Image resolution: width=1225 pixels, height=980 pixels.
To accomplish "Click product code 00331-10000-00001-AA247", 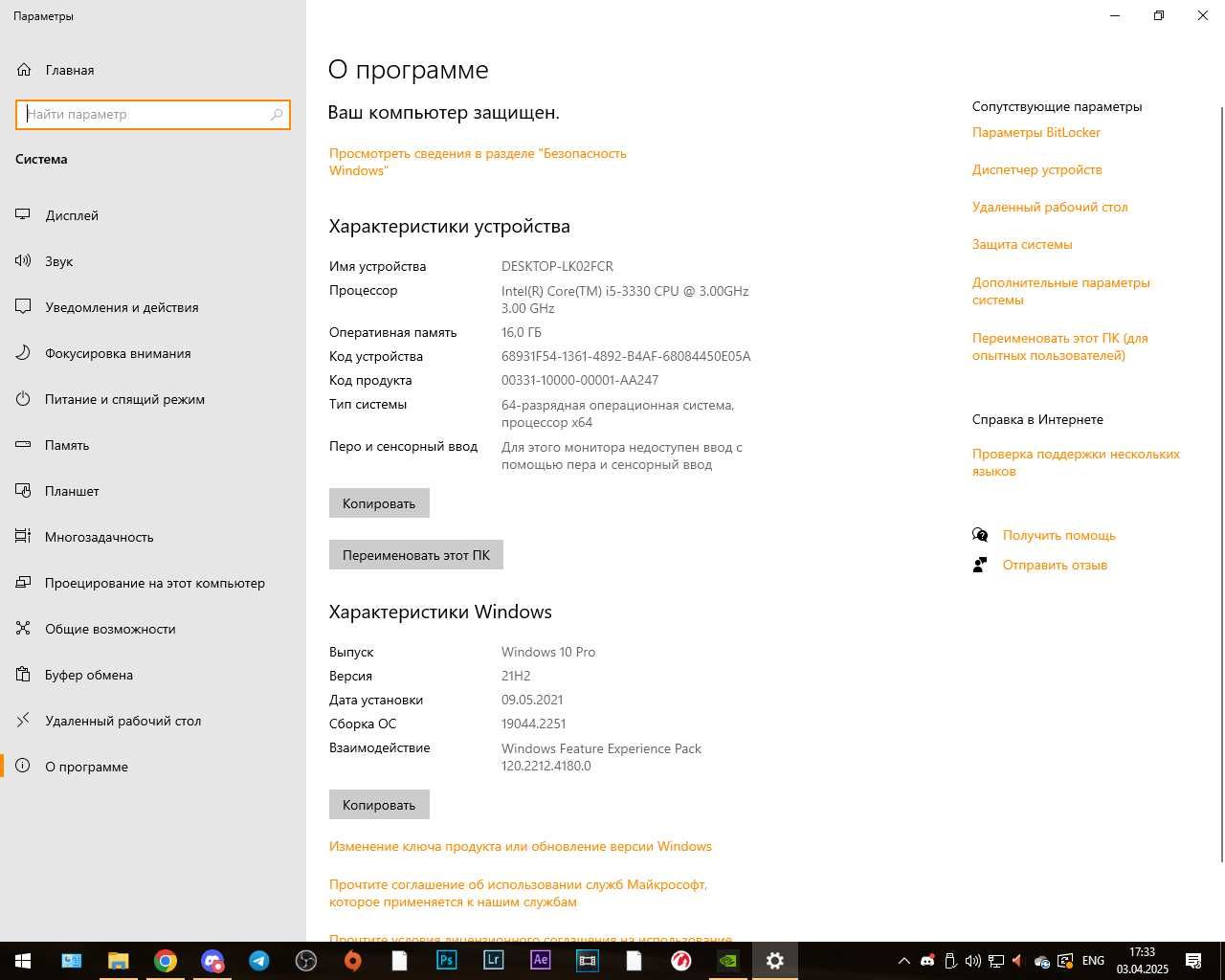I will coord(580,380).
